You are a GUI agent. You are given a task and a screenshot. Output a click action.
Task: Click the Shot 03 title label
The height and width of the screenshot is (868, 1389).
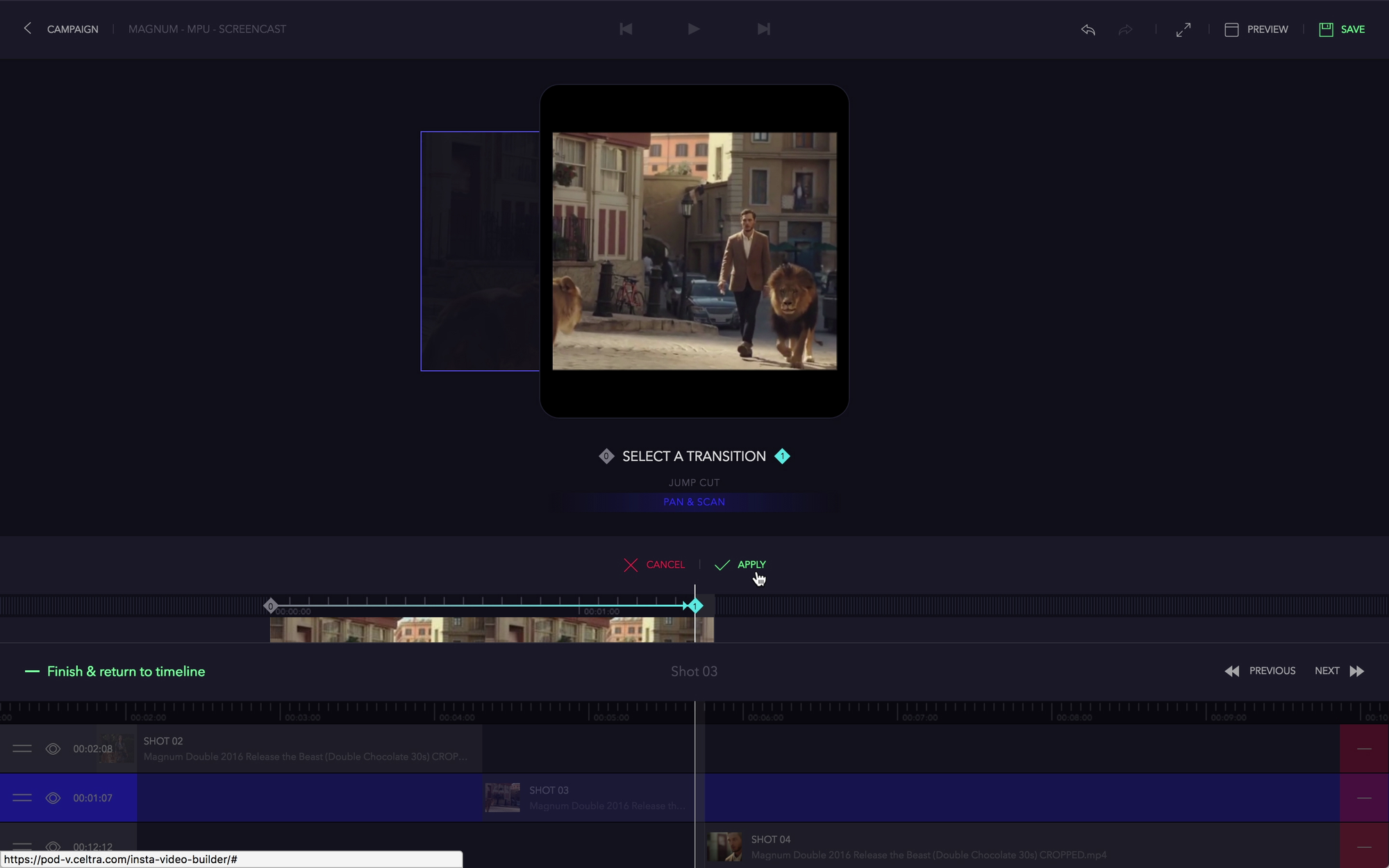click(694, 671)
